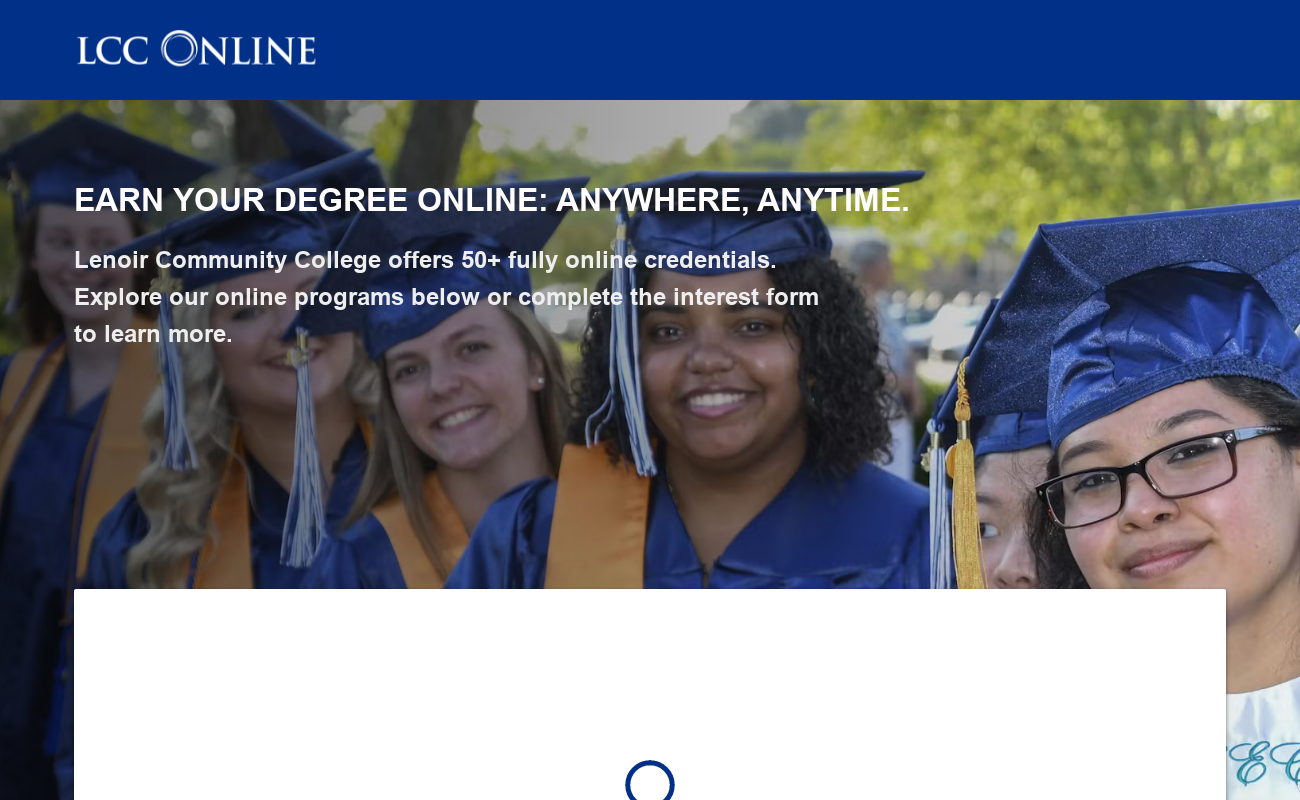Click empty area of blue header bar

tap(800, 50)
